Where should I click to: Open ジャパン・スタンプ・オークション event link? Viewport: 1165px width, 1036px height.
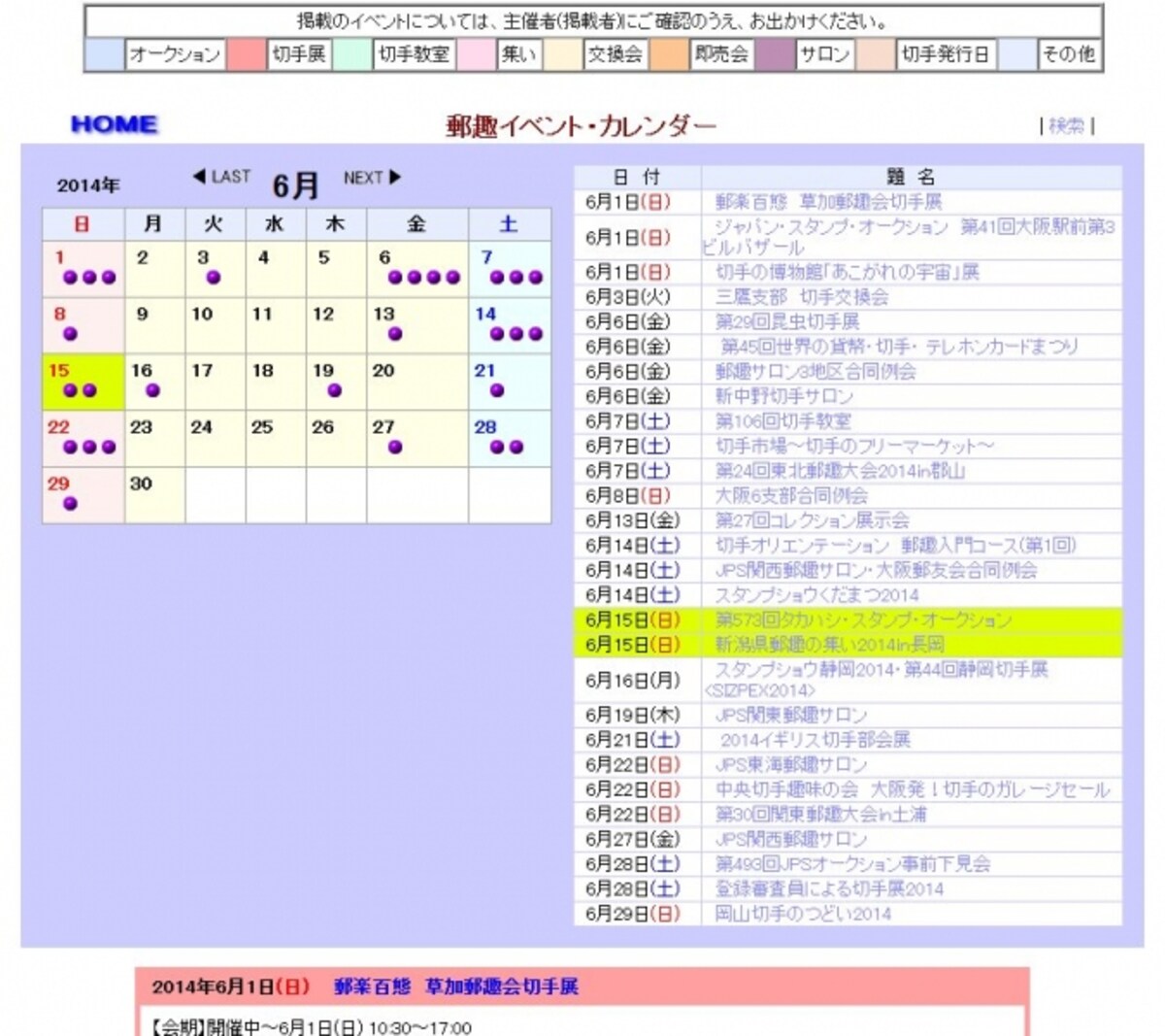910,237
